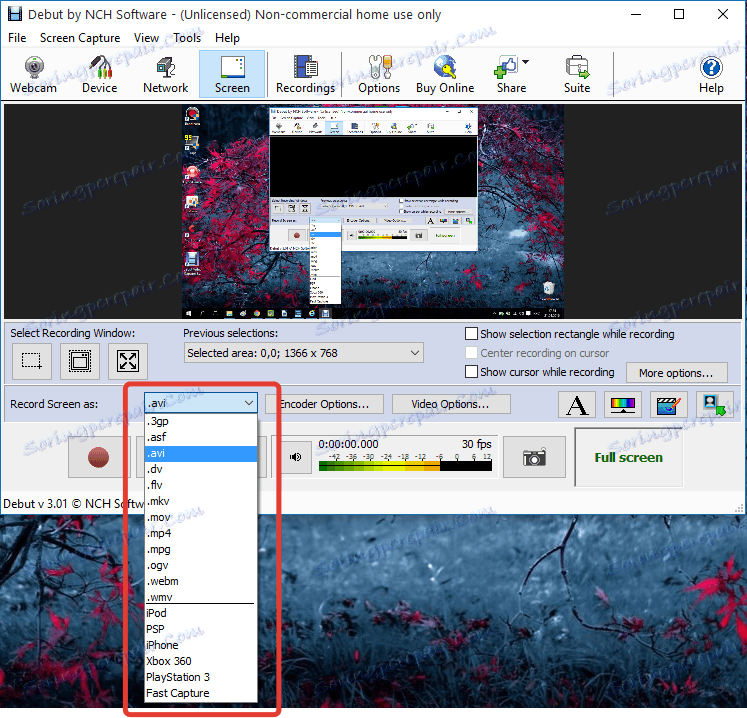Open the Options toolbar button
This screenshot has height=718, width=747.
[x=379, y=74]
